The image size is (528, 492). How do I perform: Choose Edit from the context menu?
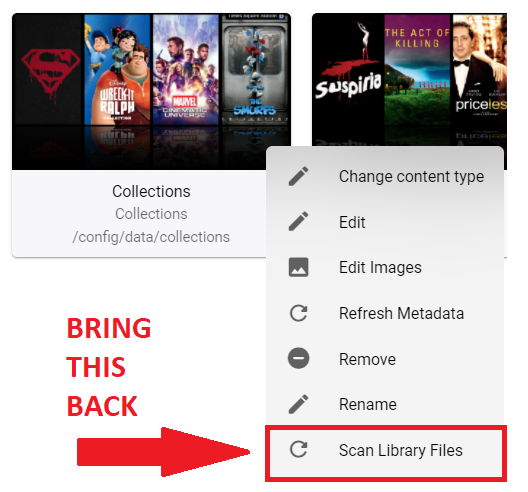point(385,222)
